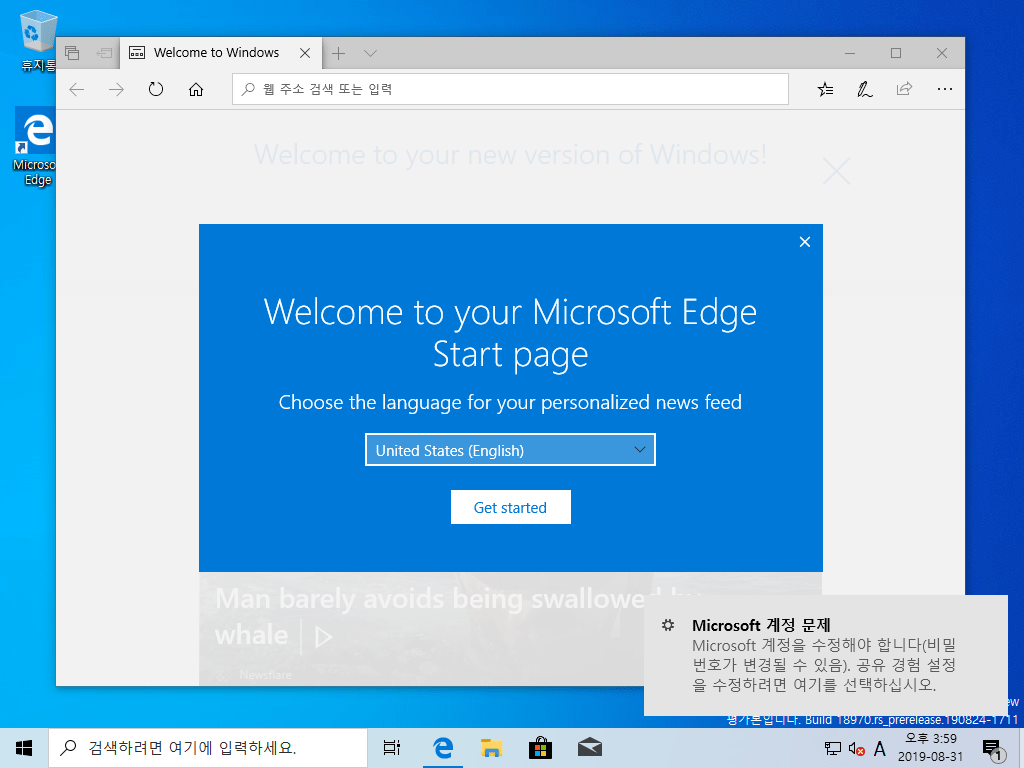Open Edge settings and more menu

tap(944, 89)
